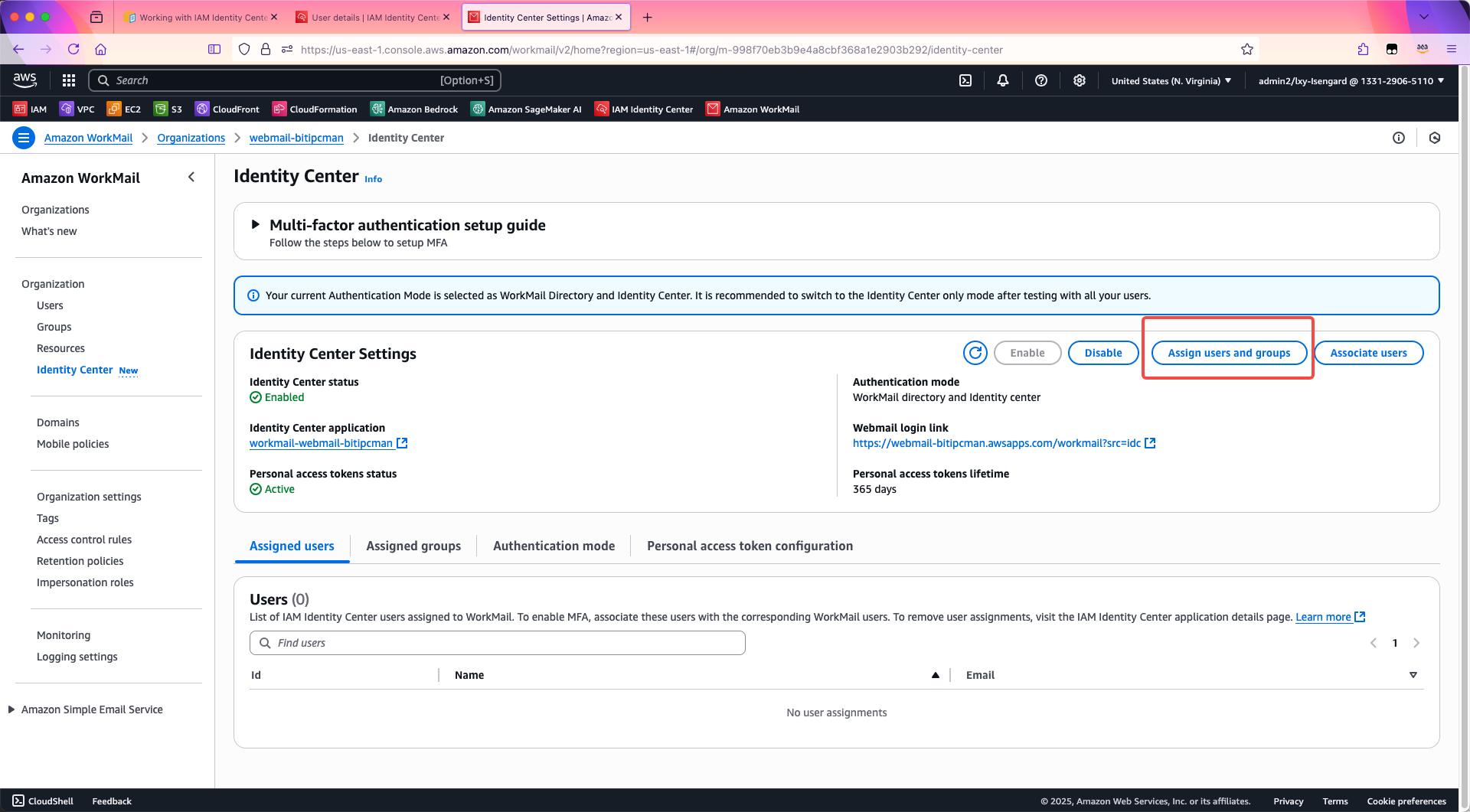The image size is (1470, 812).
Task: Open Amazon WorkMail favorites shortcut
Action: coord(753,109)
